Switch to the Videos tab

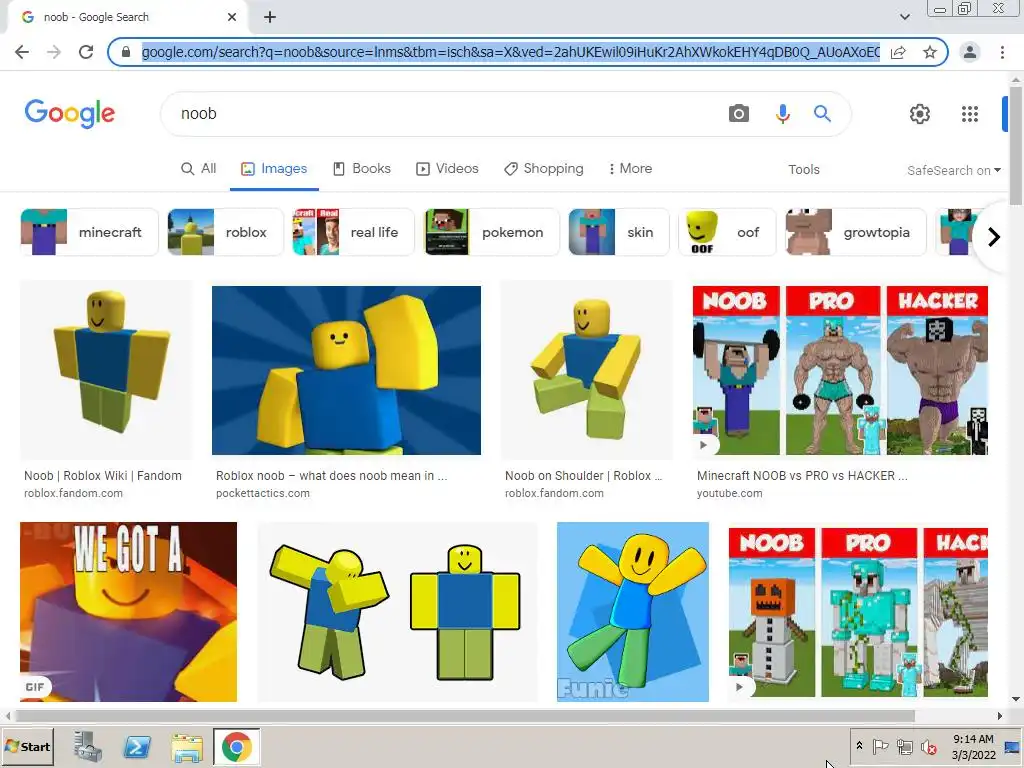(447, 168)
